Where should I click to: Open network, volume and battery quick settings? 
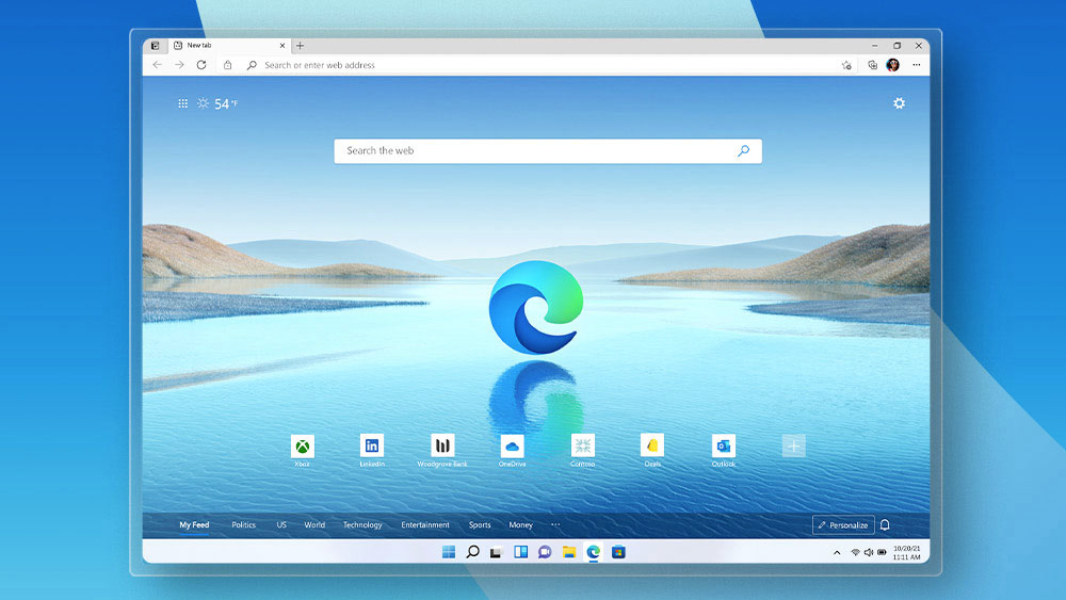tap(868, 552)
